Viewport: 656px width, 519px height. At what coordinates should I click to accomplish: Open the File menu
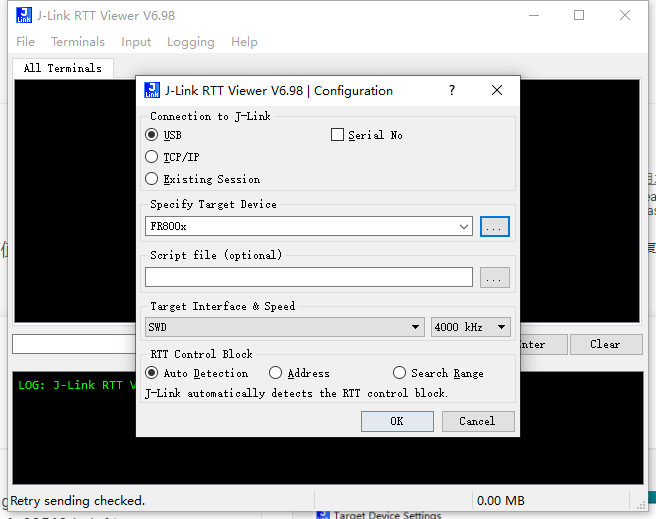point(26,42)
